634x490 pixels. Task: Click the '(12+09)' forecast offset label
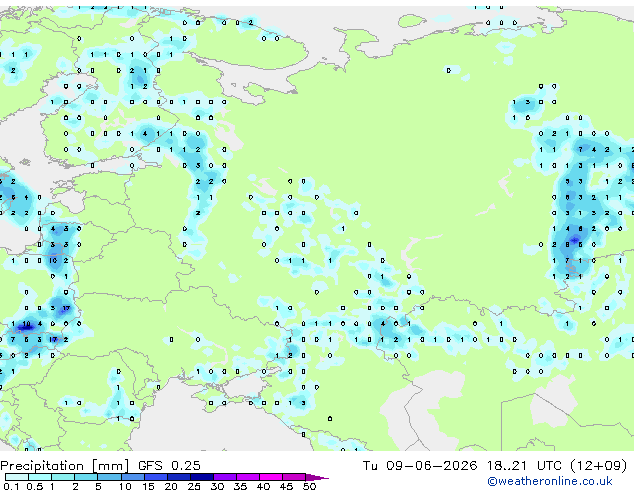click(599, 466)
